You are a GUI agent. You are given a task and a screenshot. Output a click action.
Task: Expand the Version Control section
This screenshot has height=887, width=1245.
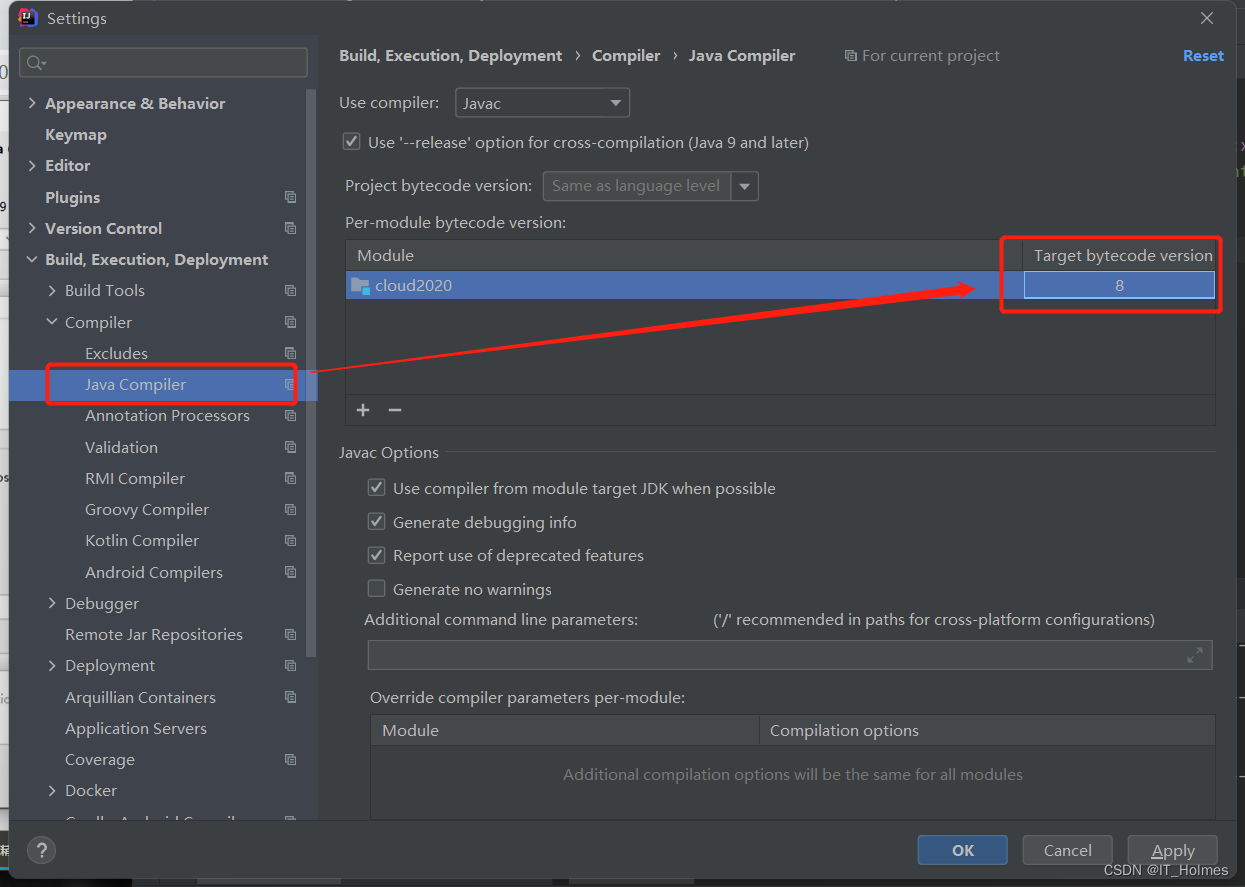32,228
